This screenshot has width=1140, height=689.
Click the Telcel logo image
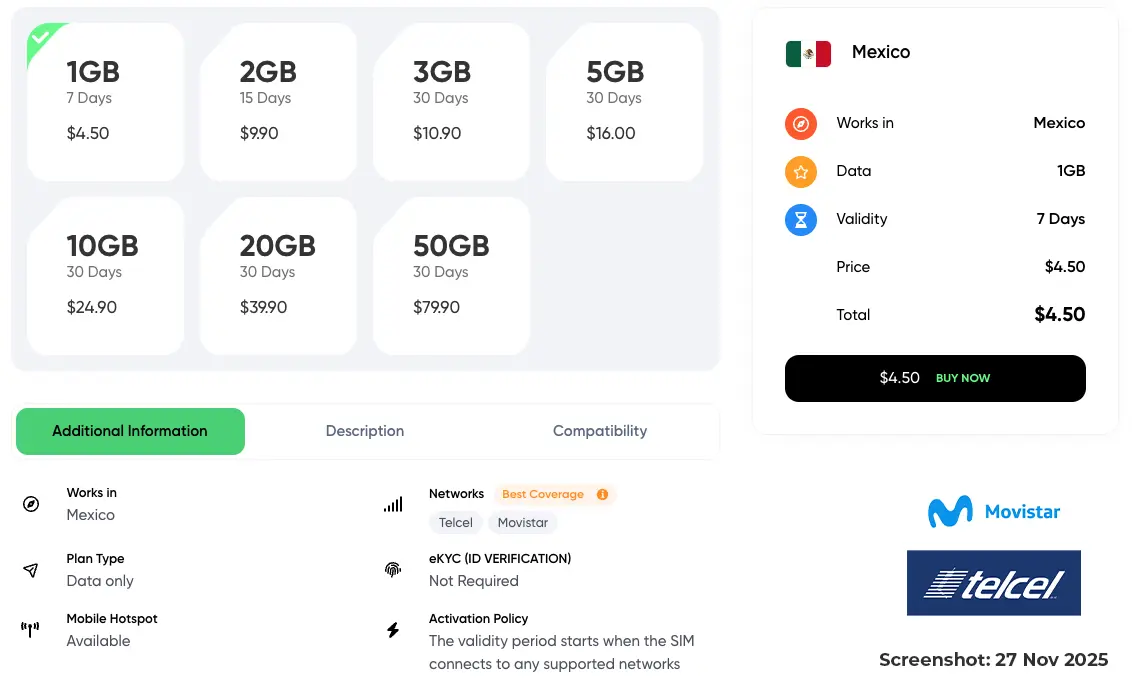point(994,583)
